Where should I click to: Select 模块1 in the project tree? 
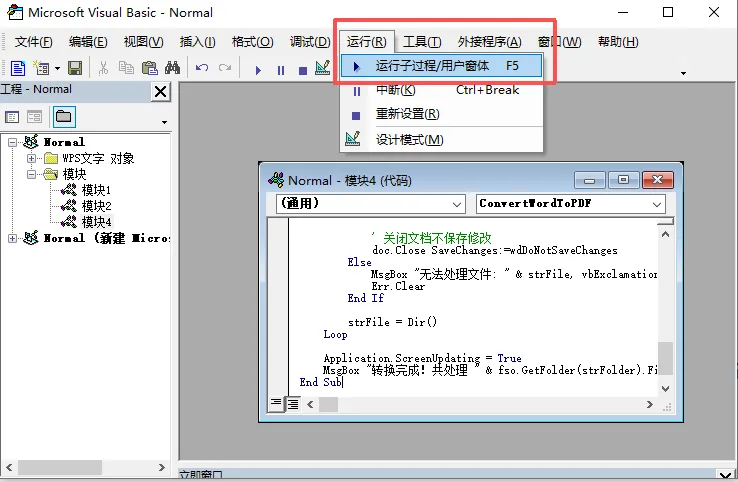tap(96, 190)
